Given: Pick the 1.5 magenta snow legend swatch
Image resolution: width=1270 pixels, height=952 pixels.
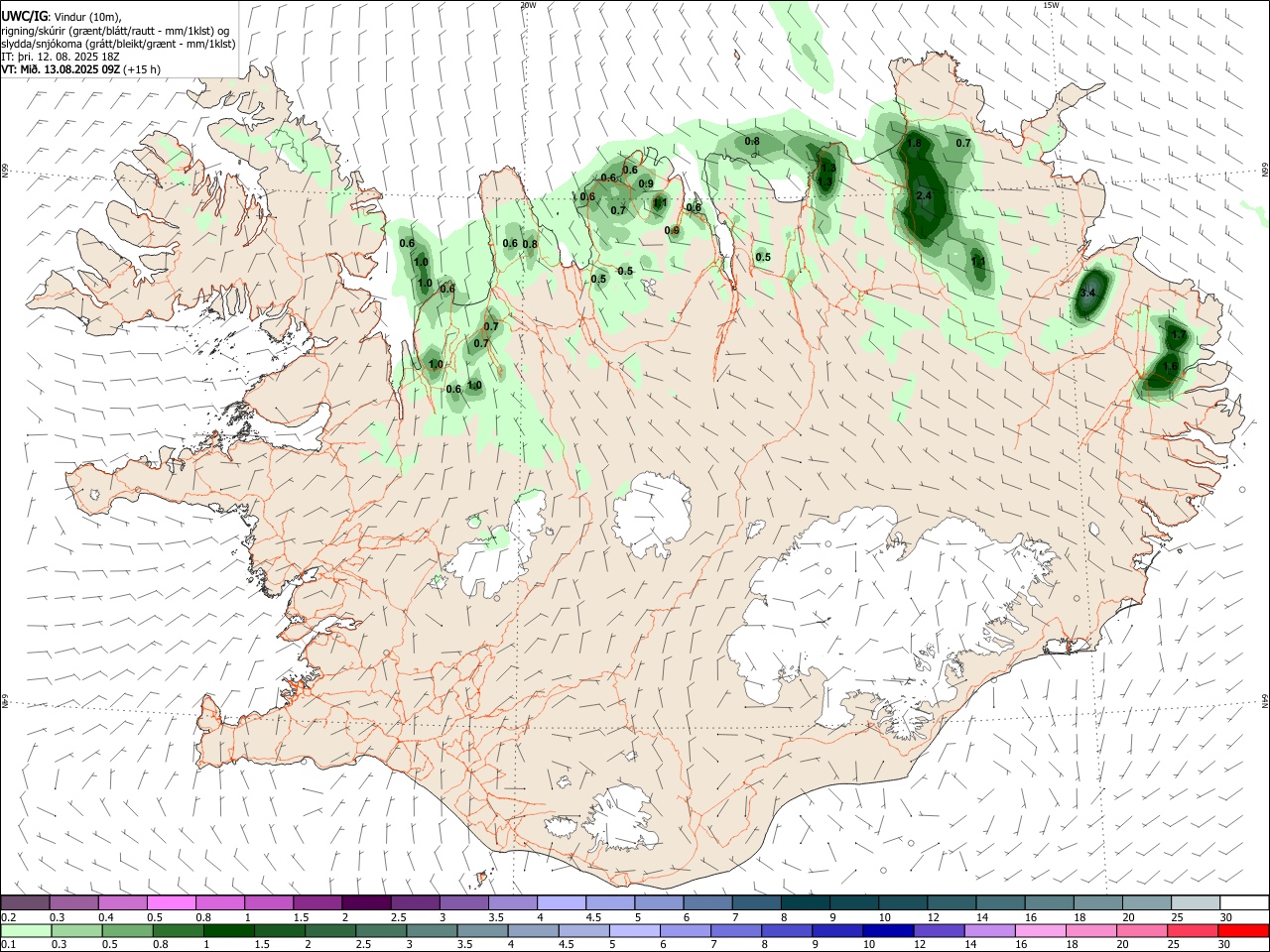Looking at the screenshot, I should coord(318,903).
